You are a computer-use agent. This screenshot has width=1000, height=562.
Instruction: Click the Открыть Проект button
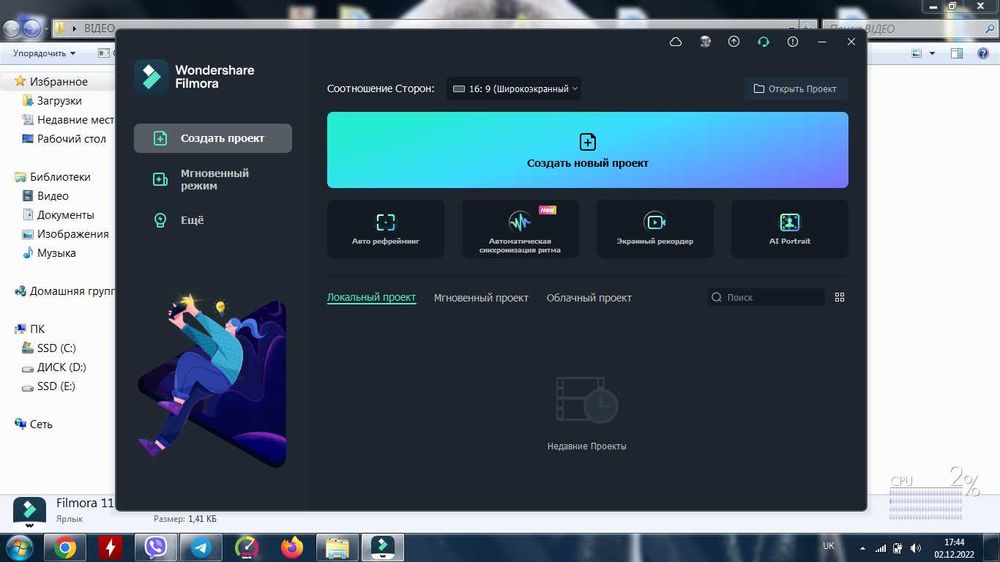tap(795, 89)
